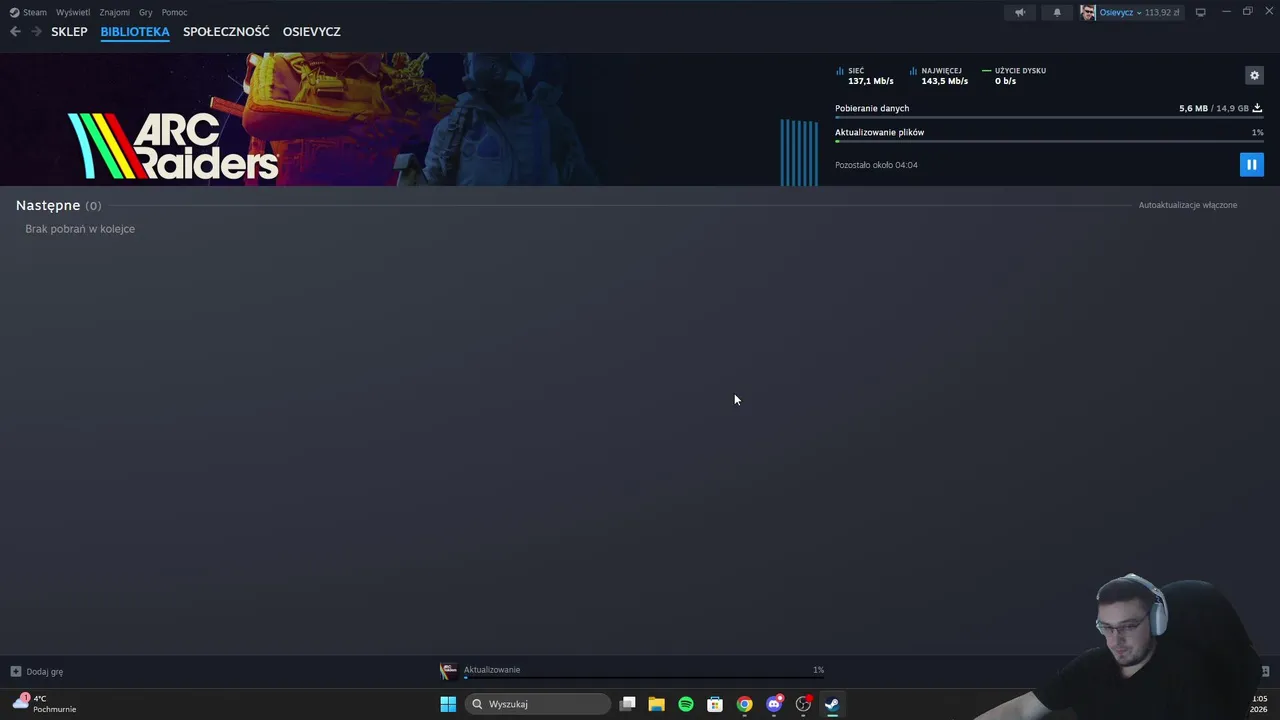Viewport: 1280px width, 720px height.
Task: Click the blue download activity graph bars
Action: pyautogui.click(x=799, y=152)
